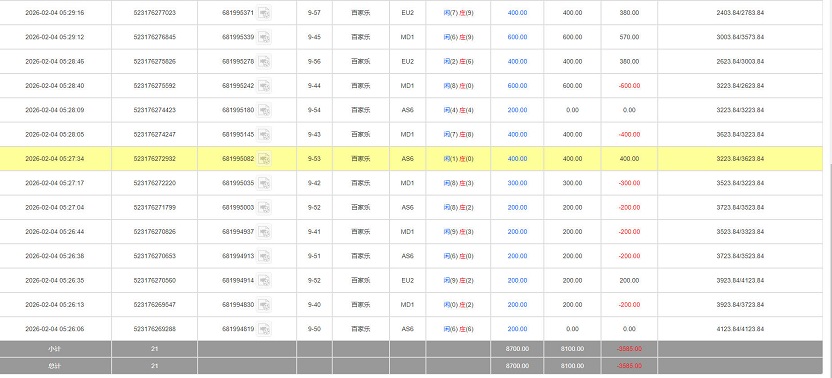832x378 pixels.
Task: Click the 百家乐 cell in the 9-51 row
Action: [361, 256]
